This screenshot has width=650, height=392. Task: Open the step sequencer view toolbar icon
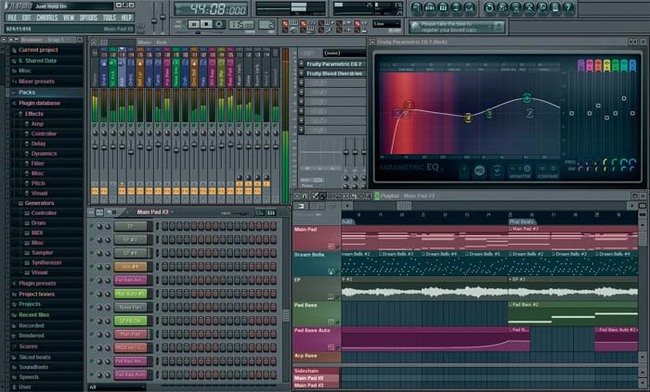[430, 7]
